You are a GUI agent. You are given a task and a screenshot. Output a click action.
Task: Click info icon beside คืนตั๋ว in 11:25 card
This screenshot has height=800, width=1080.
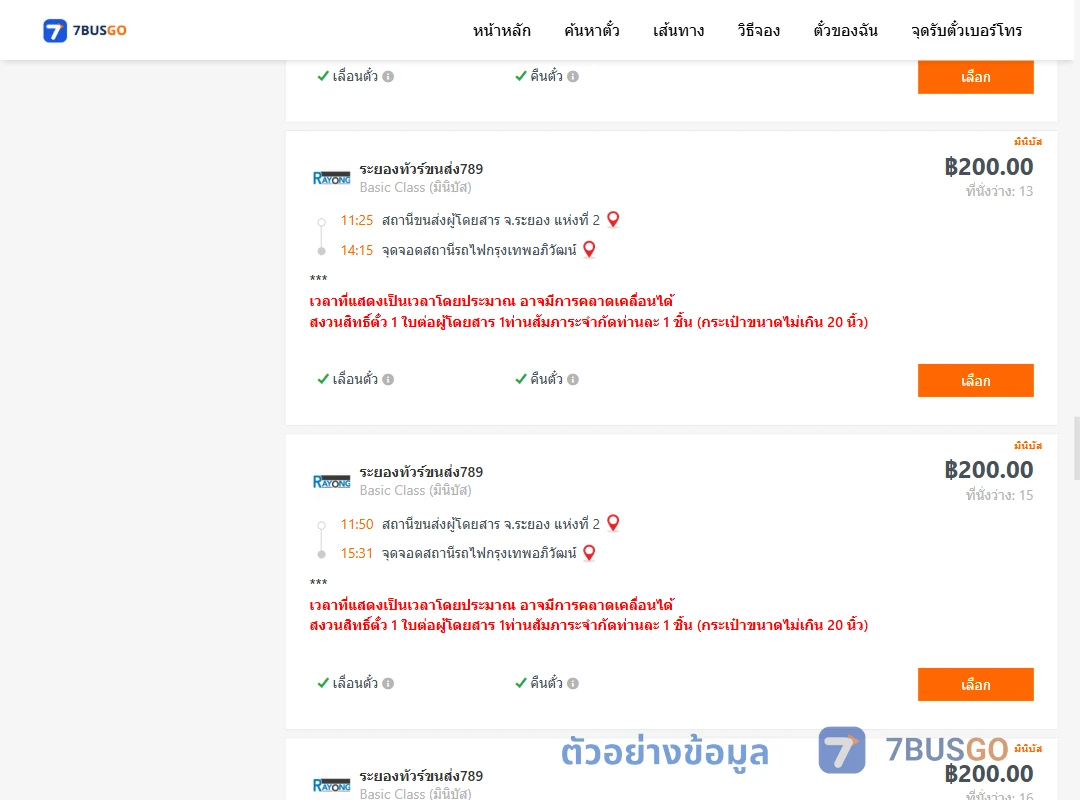click(573, 380)
